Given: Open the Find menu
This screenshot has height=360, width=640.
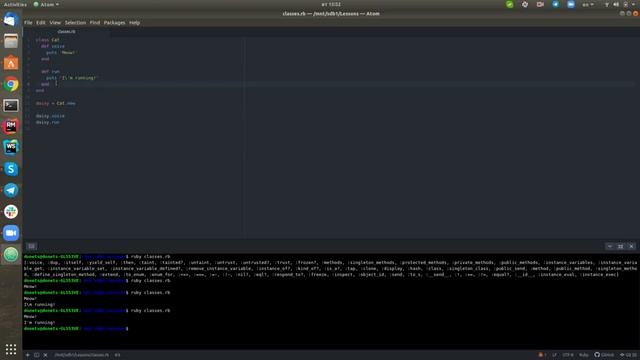Looking at the screenshot, I should (x=95, y=23).
